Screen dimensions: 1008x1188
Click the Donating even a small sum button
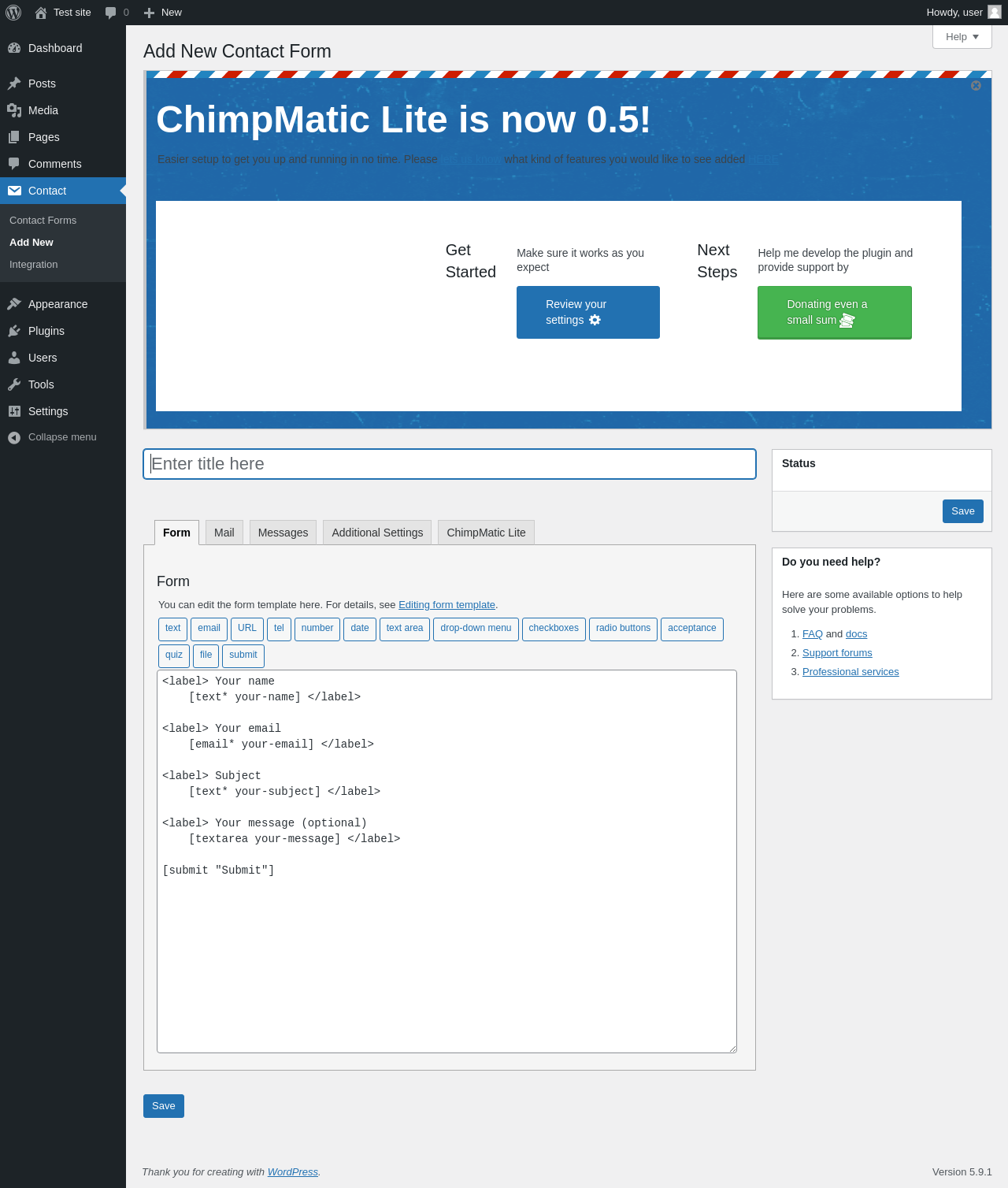pyautogui.click(x=835, y=313)
